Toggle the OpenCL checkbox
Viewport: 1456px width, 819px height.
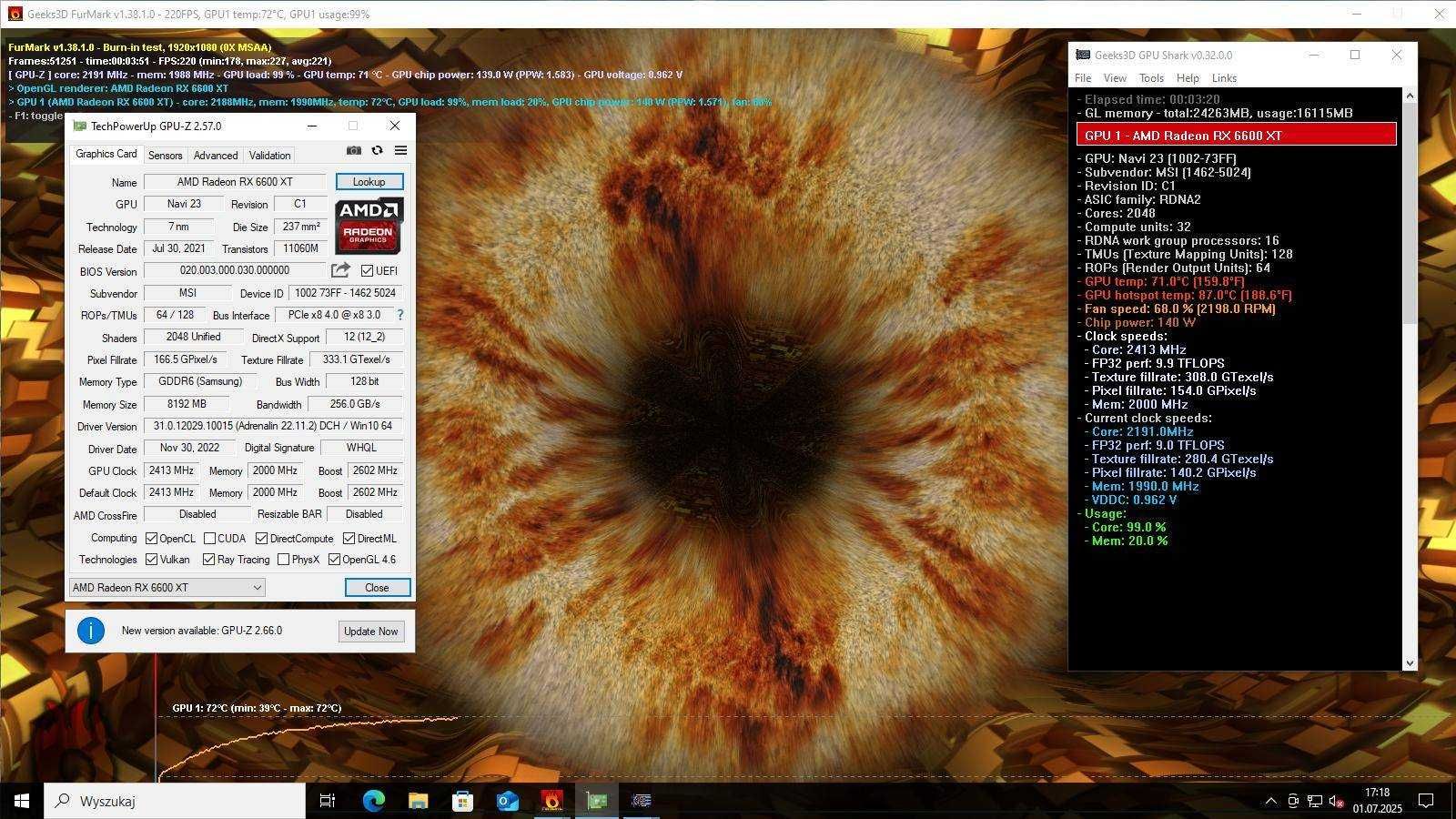[152, 538]
